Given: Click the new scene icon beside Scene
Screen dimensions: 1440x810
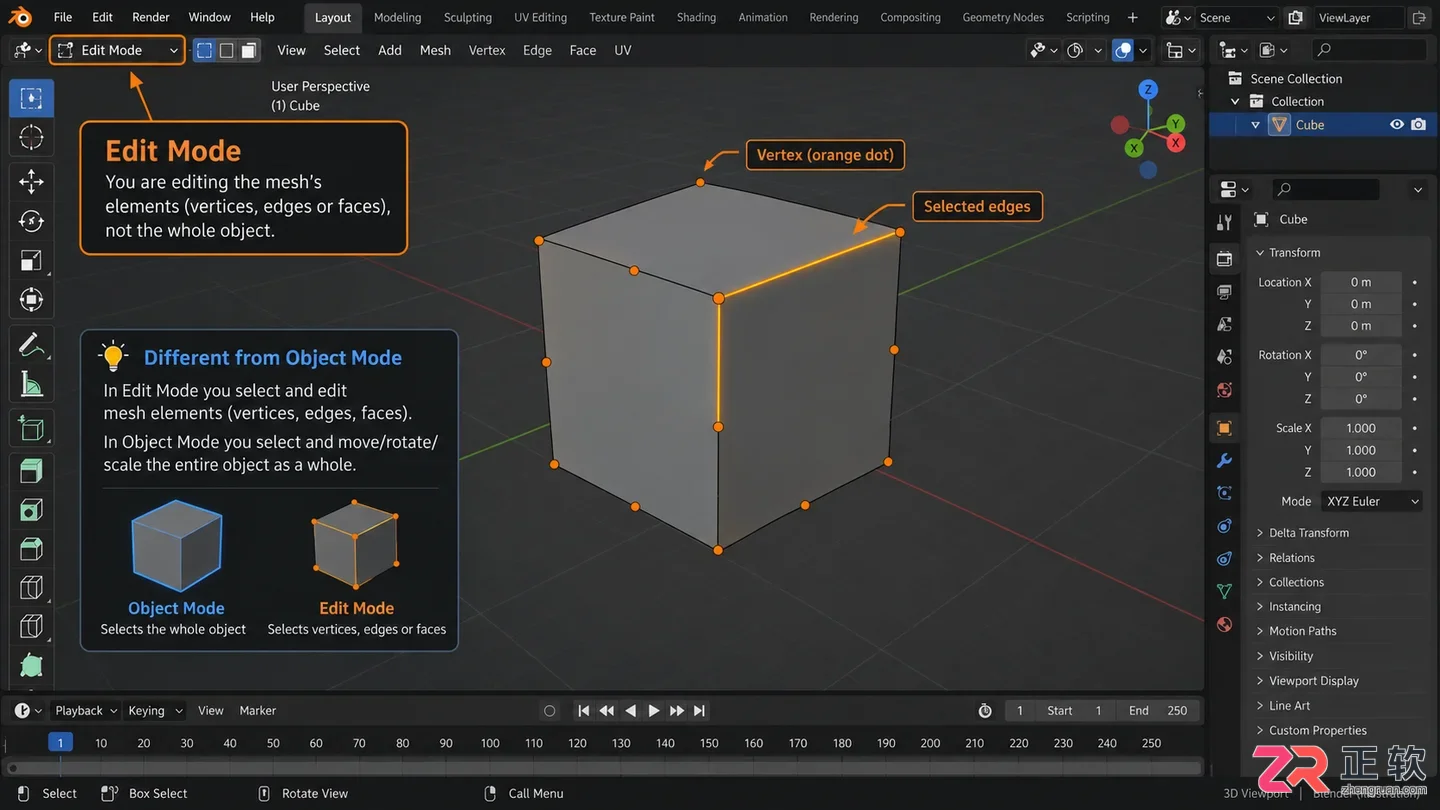Looking at the screenshot, I should point(1295,17).
